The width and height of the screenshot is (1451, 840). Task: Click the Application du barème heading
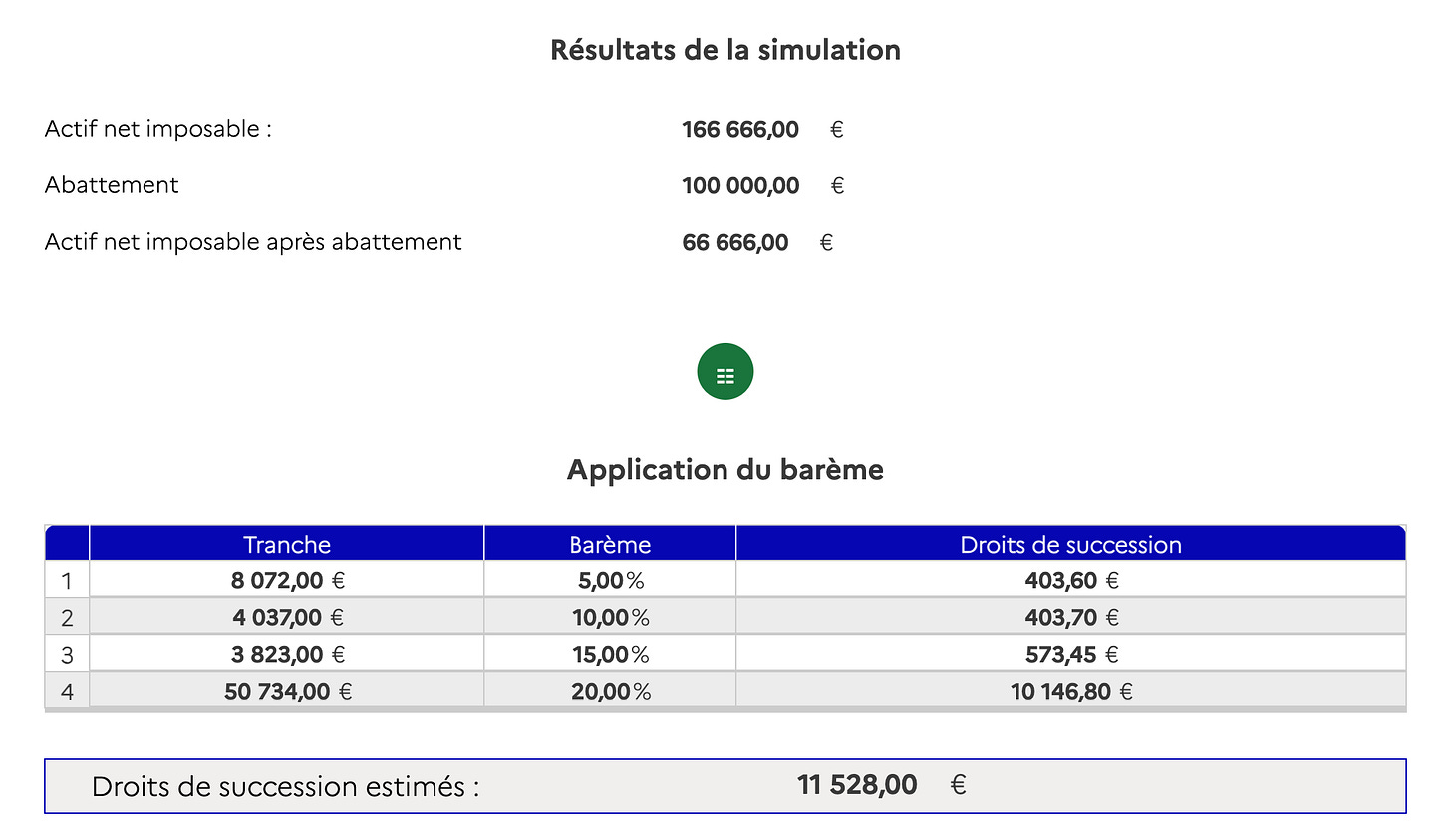[725, 470]
